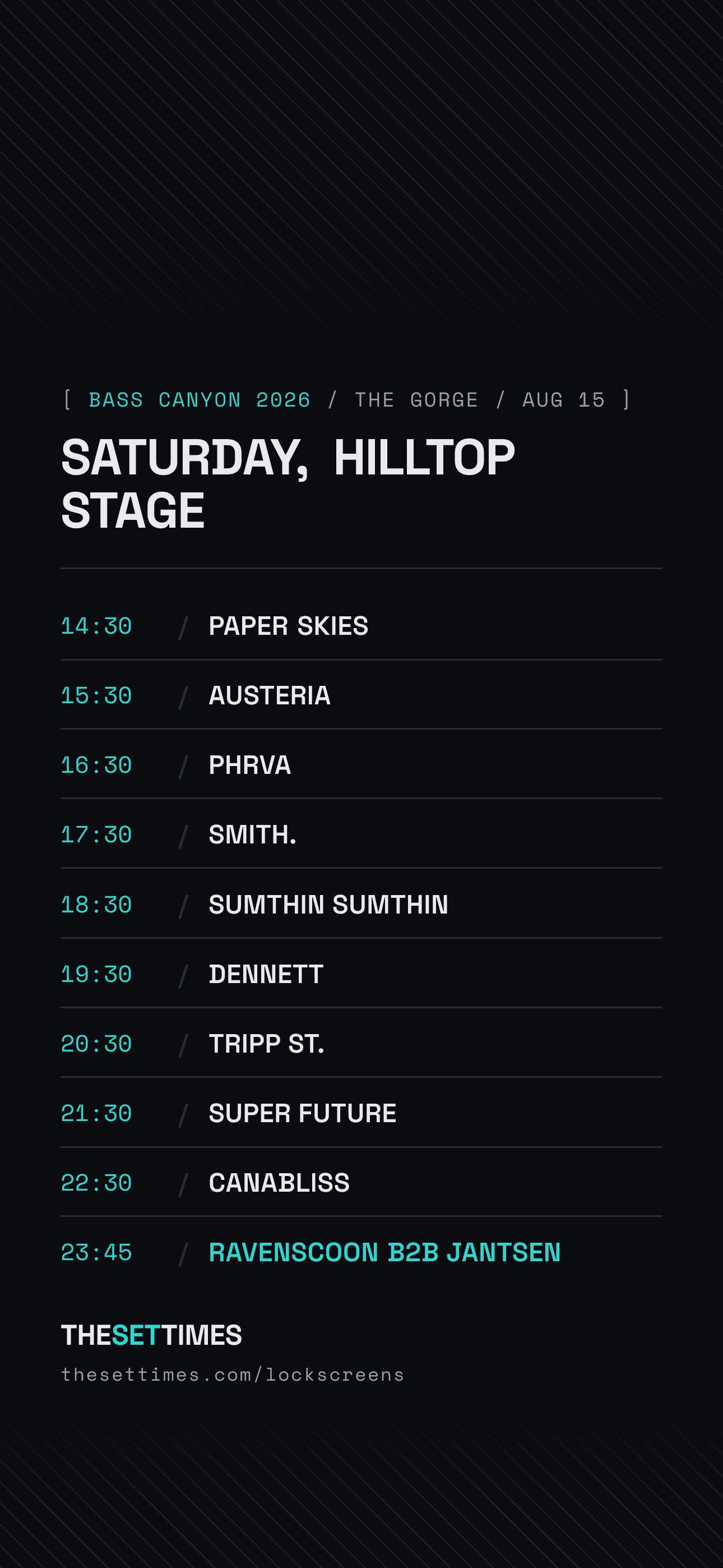Select the Aug 15 date label
Viewport: 723px width, 1568px height.
tap(564, 400)
